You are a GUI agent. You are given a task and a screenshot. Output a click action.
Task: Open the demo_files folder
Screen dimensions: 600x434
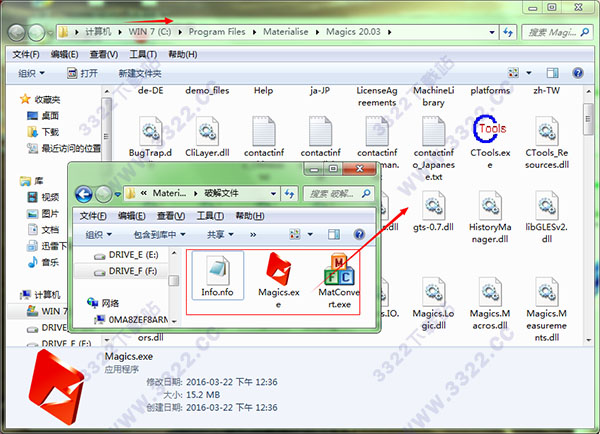click(207, 91)
